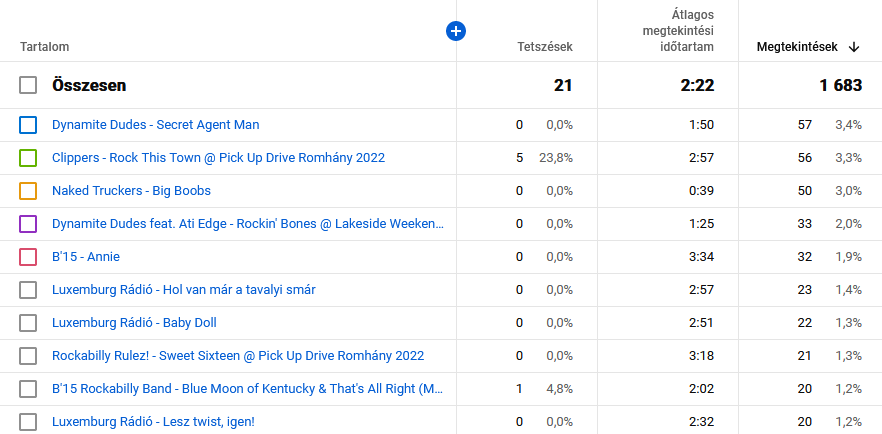Select the green checkbox for Clippers video

pyautogui.click(x=28, y=158)
